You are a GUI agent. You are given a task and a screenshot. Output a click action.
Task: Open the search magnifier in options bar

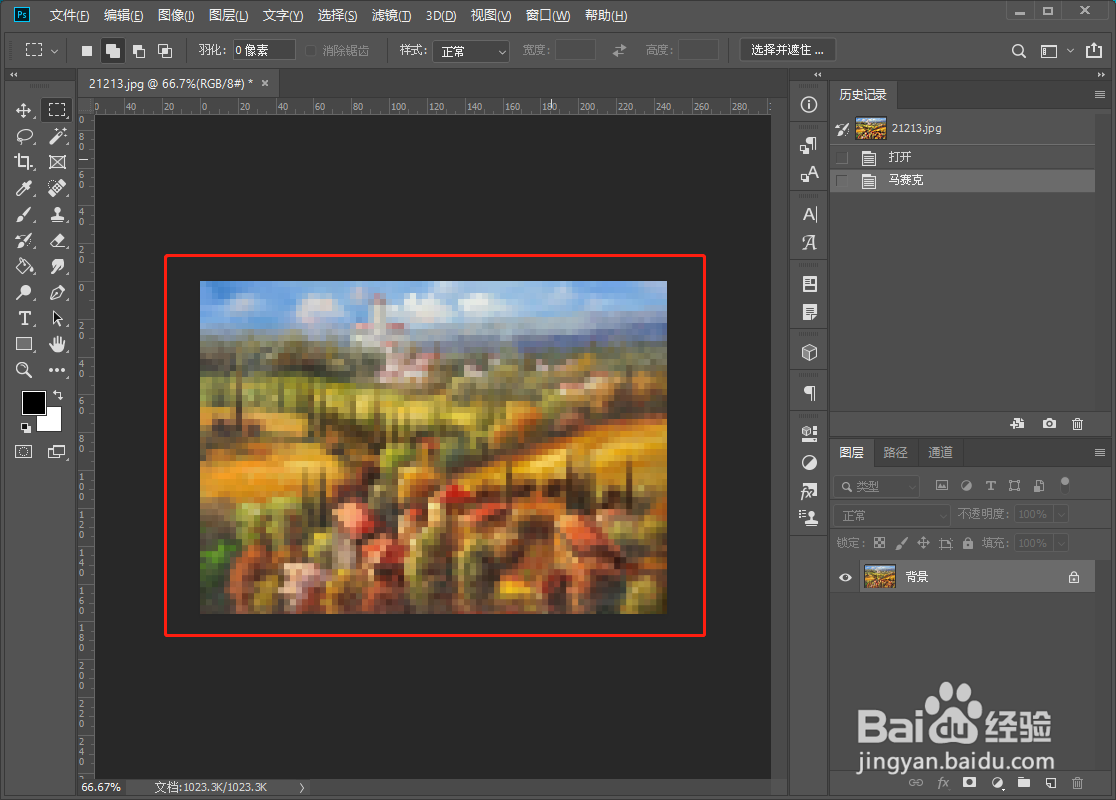pos(1018,51)
